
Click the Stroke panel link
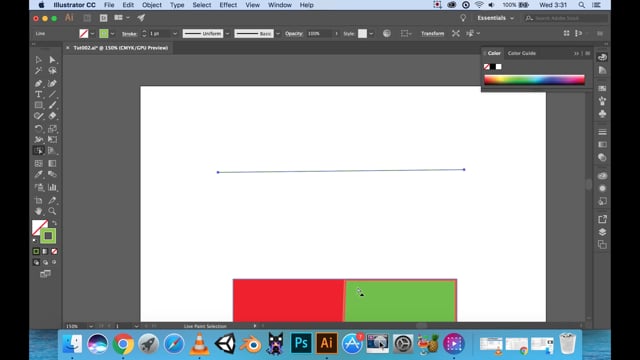click(129, 34)
